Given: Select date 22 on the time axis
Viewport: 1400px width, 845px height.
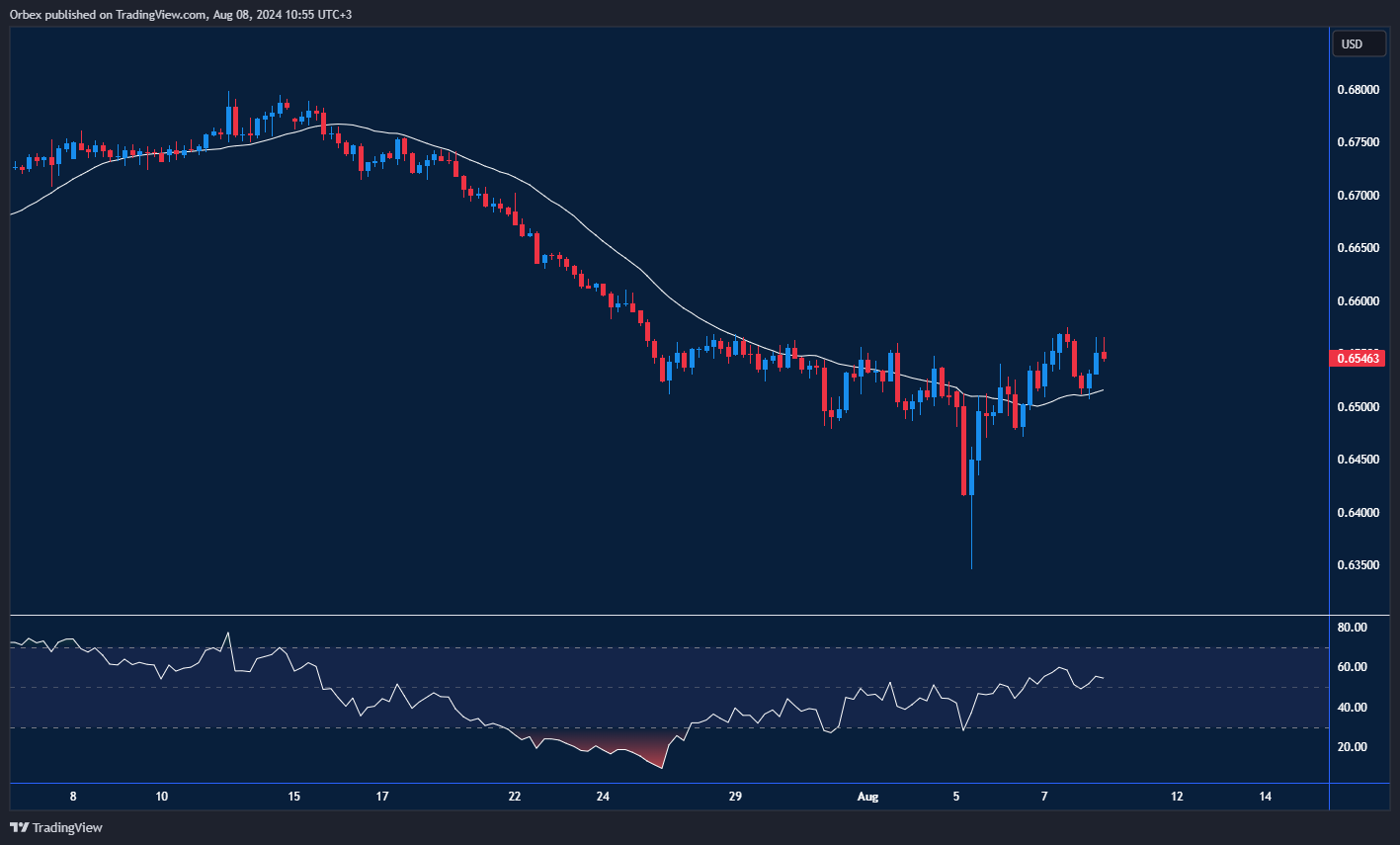Looking at the screenshot, I should point(514,796).
